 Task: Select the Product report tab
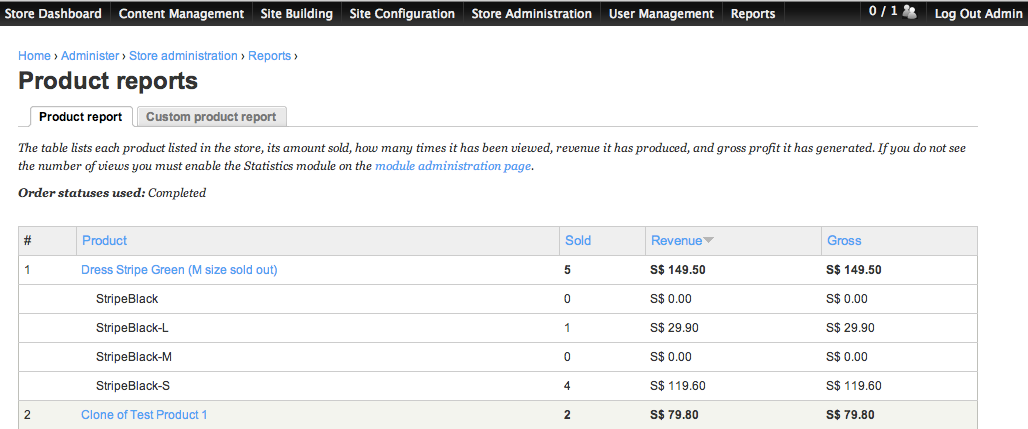pos(81,117)
